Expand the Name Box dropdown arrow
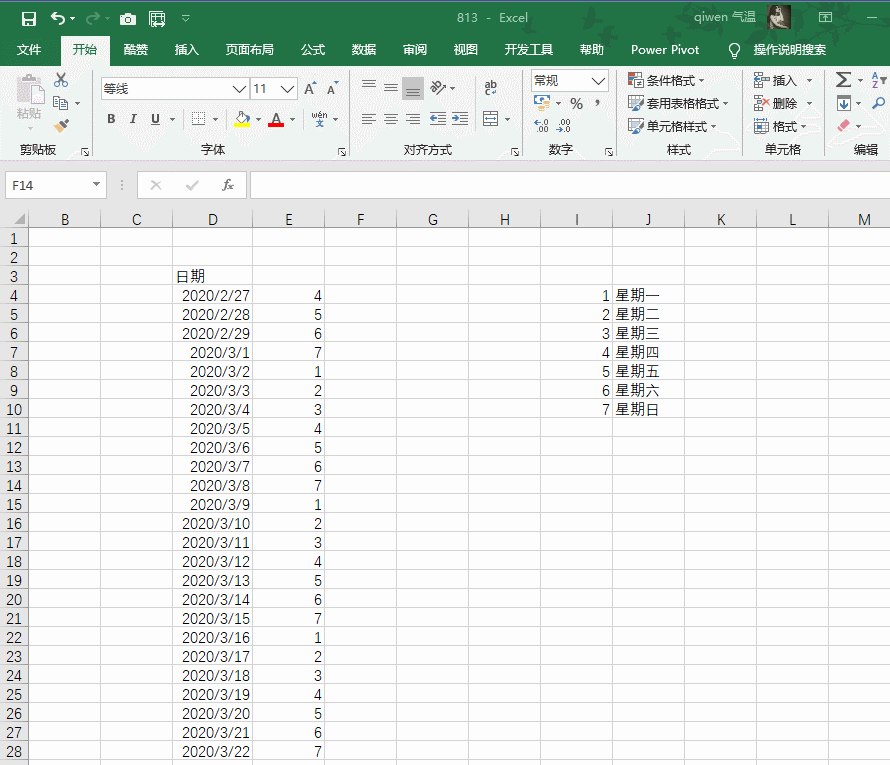 [x=96, y=184]
